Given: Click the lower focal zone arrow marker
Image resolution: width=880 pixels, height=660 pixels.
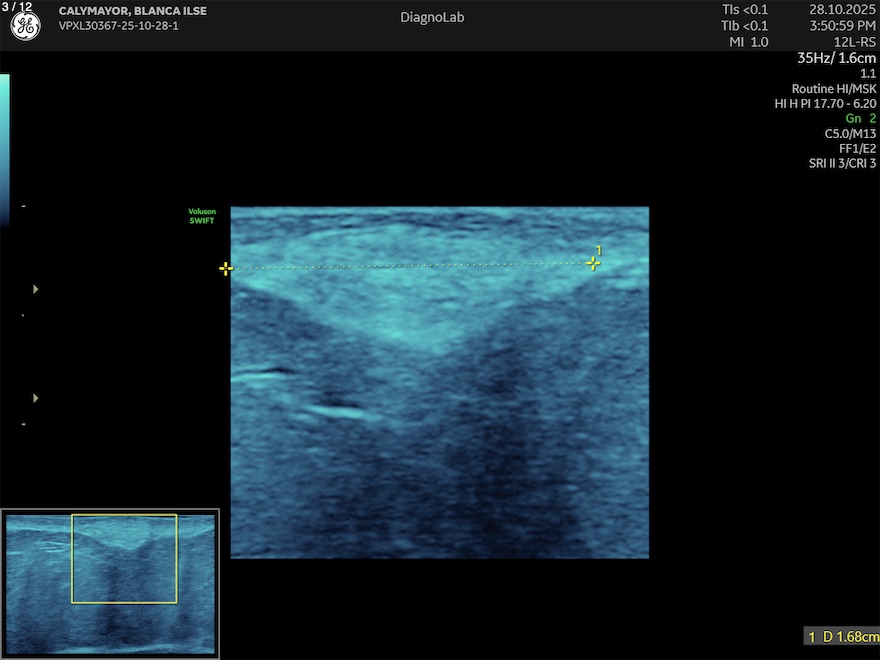Looking at the screenshot, I should tap(36, 398).
